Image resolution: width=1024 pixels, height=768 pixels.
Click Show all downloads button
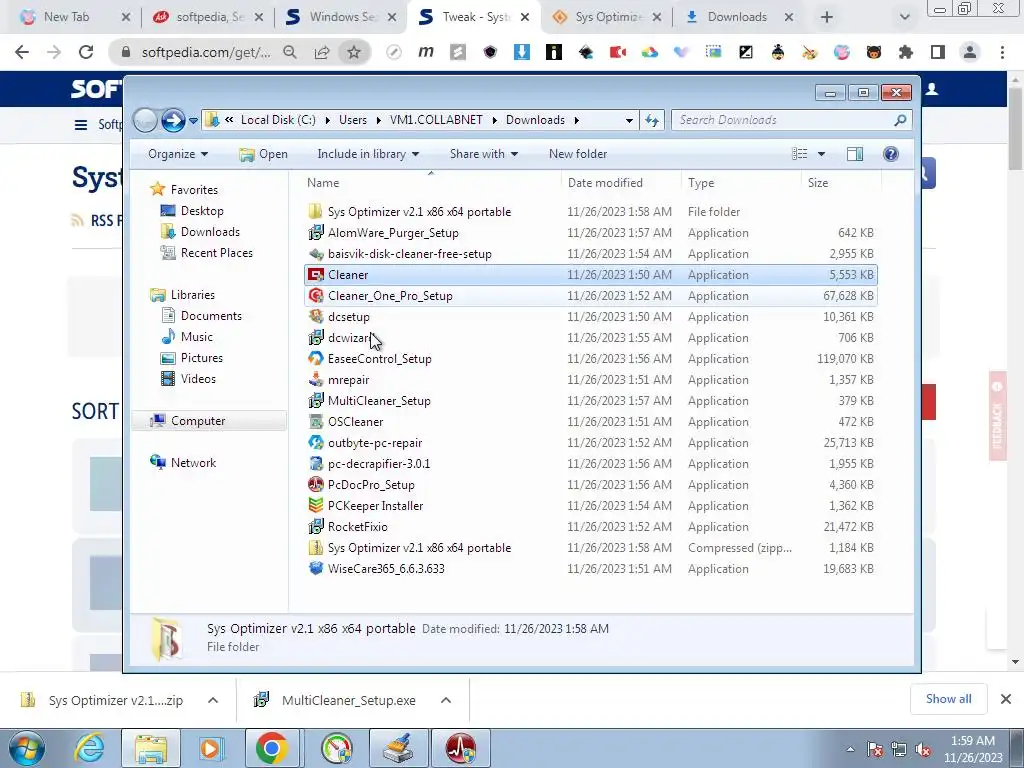pos(948,699)
